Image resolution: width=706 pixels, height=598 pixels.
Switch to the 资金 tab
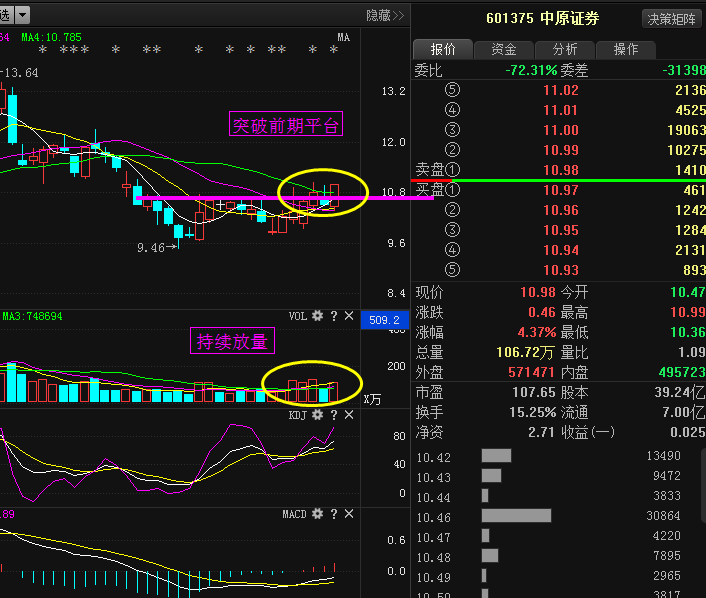pyautogui.click(x=504, y=49)
